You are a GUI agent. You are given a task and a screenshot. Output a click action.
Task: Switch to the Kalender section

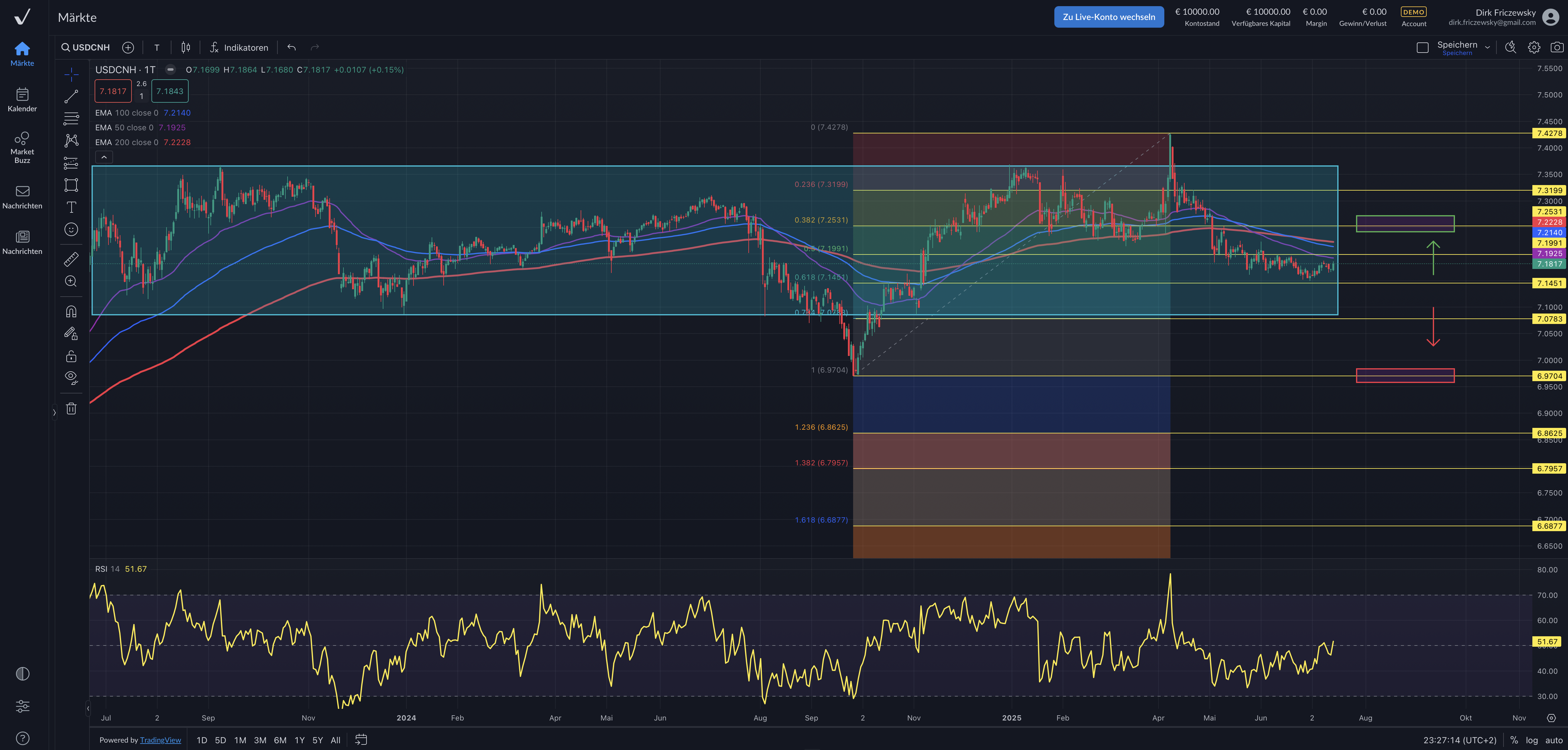[22, 99]
